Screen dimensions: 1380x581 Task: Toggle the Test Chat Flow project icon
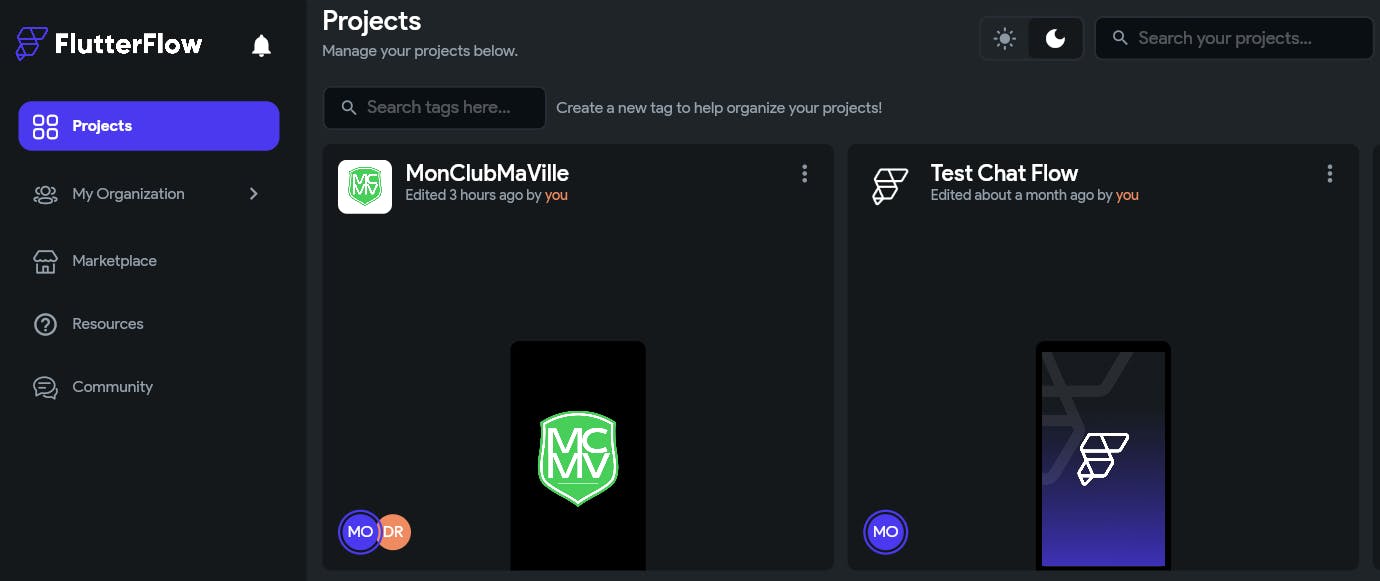[890, 186]
